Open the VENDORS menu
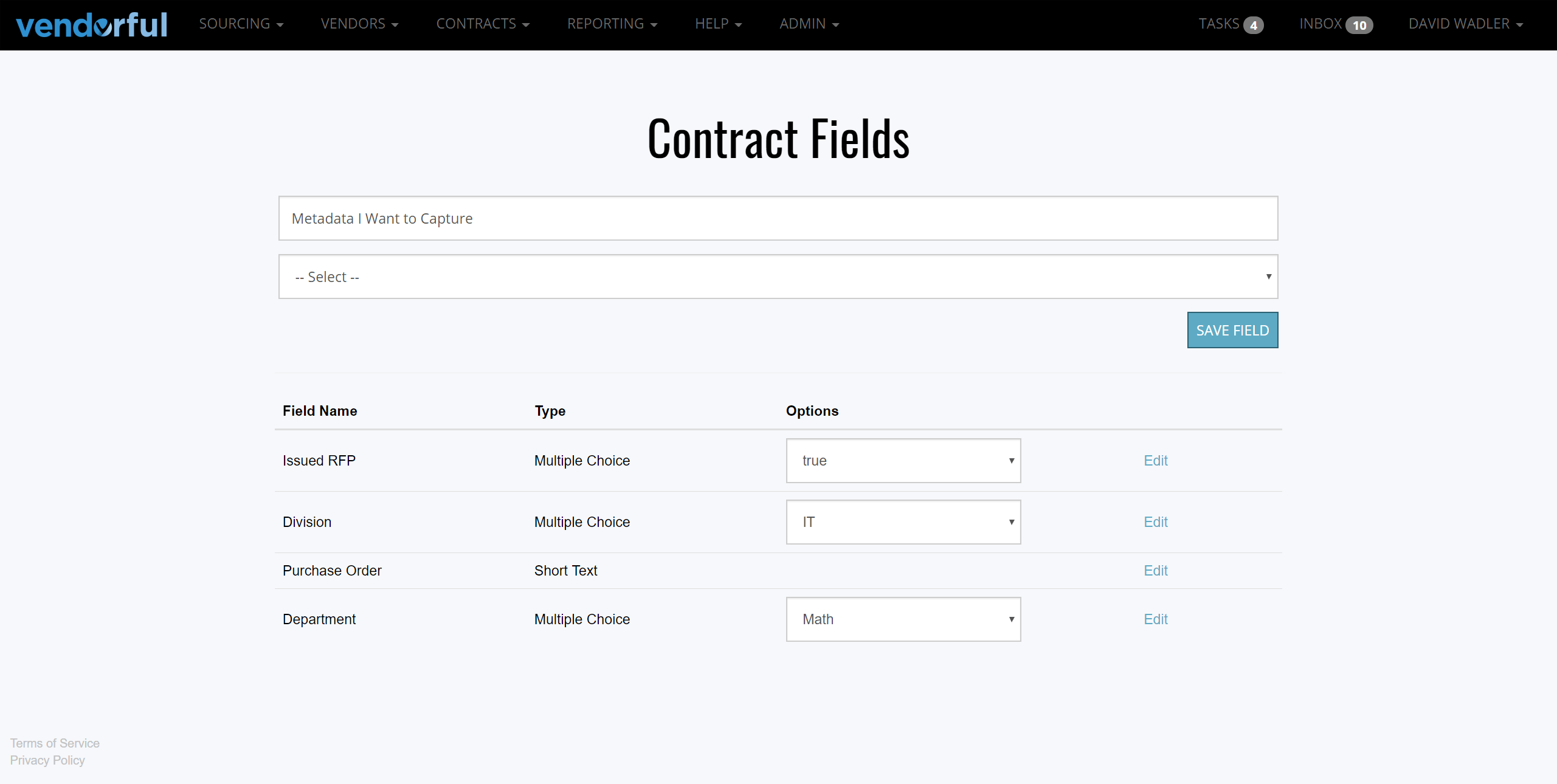 [x=359, y=24]
